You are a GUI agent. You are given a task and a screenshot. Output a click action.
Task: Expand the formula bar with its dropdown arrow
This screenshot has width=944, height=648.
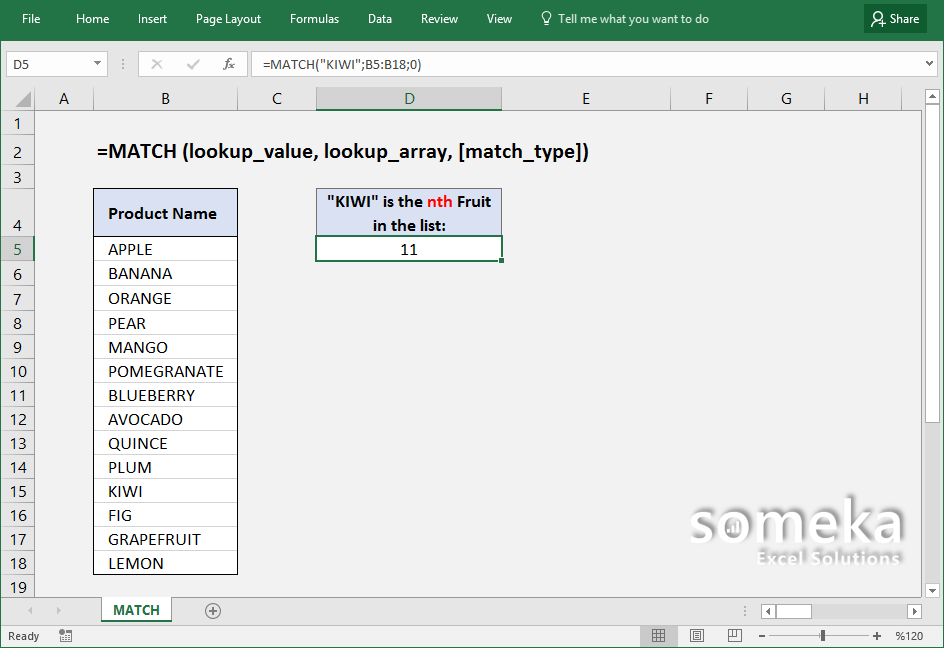[x=930, y=63]
